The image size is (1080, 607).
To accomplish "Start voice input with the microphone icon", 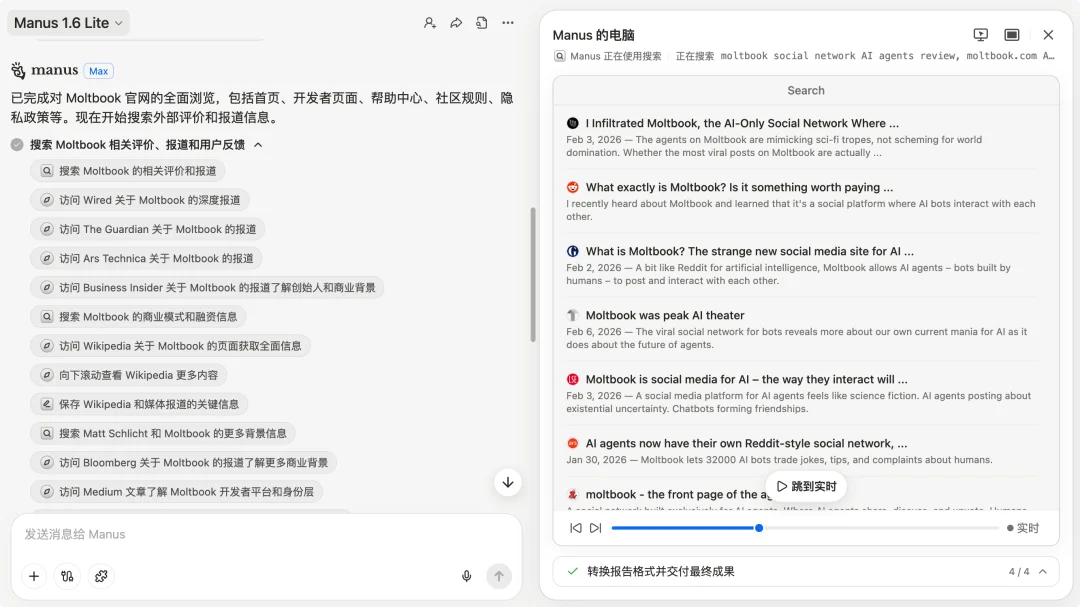I will point(466,576).
